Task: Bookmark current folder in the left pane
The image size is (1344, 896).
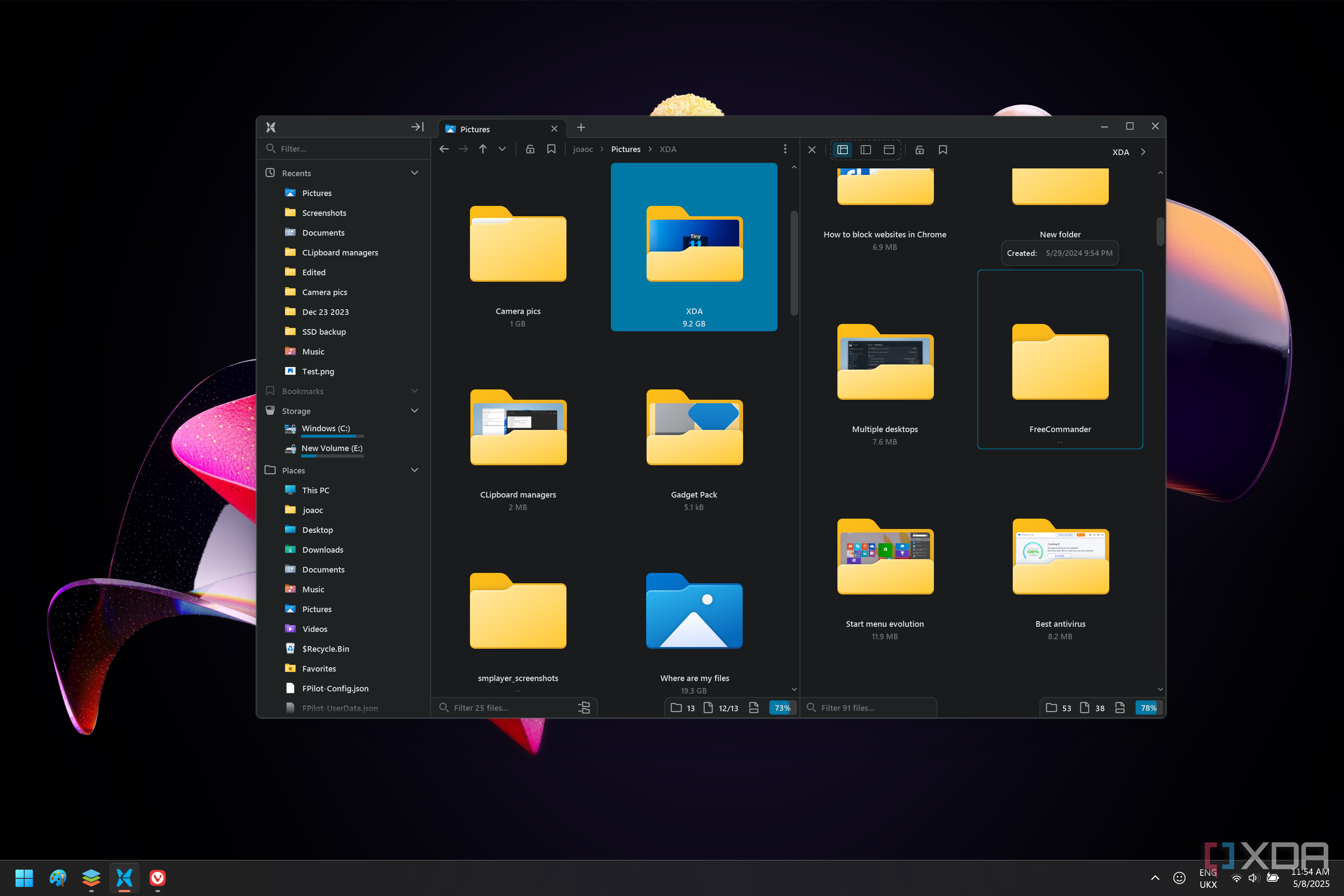Action: [x=551, y=149]
